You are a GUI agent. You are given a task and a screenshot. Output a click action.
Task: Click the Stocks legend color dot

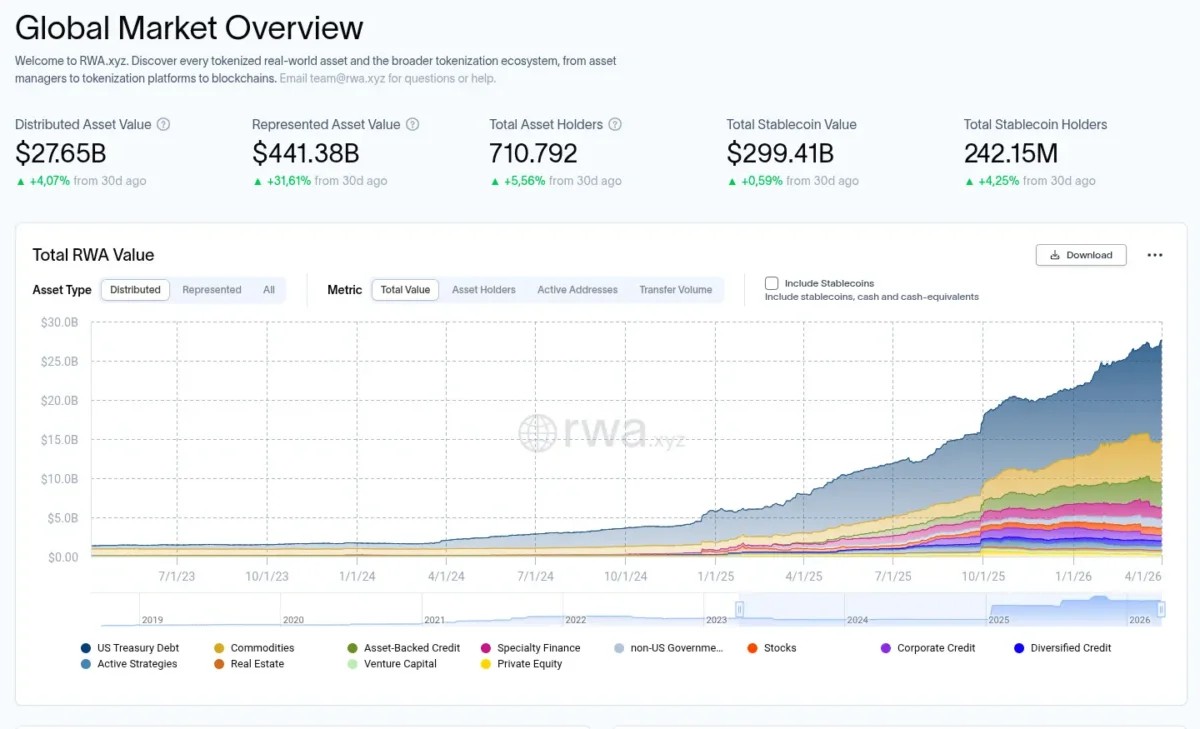753,648
